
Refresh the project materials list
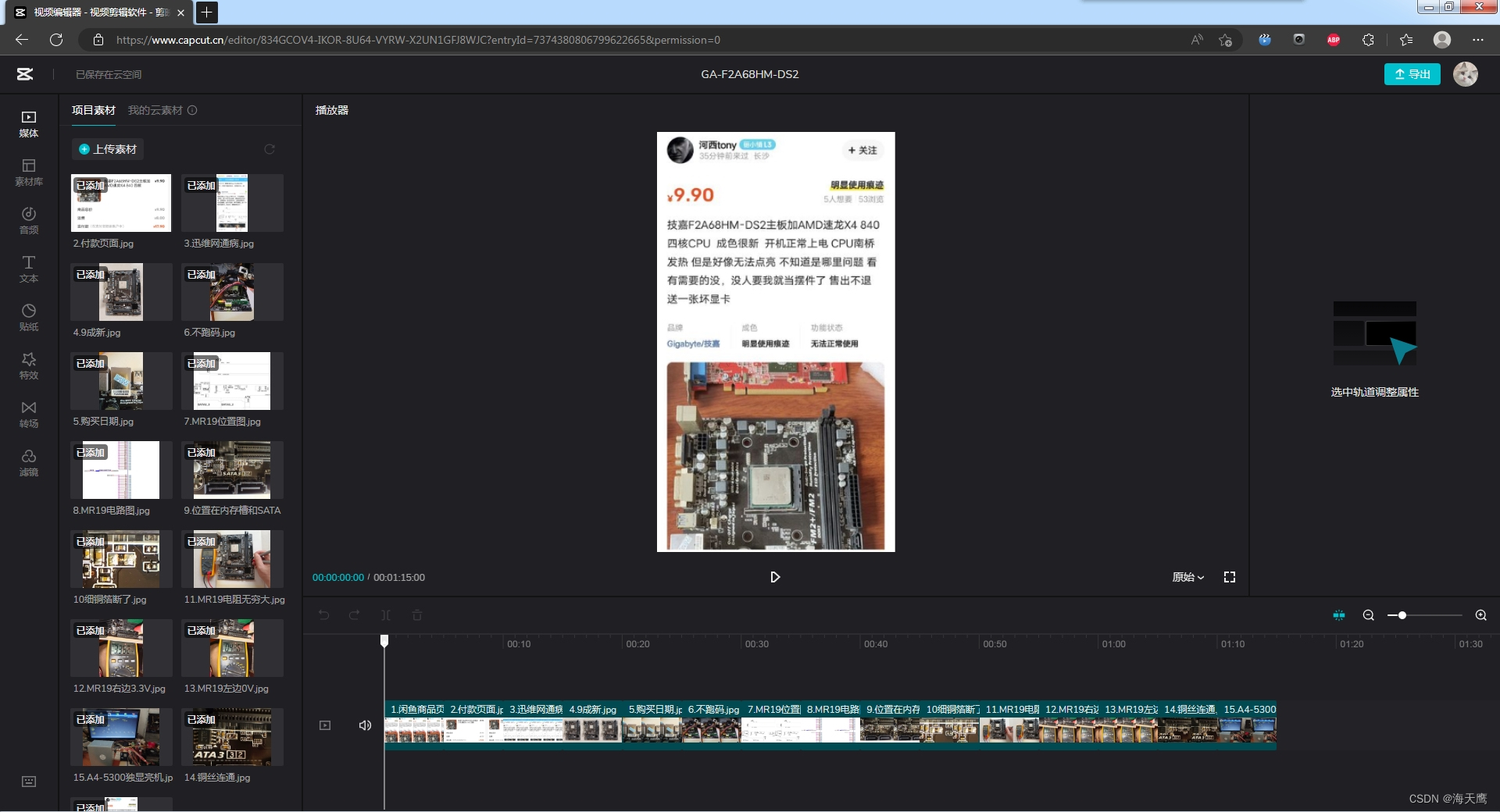270,149
